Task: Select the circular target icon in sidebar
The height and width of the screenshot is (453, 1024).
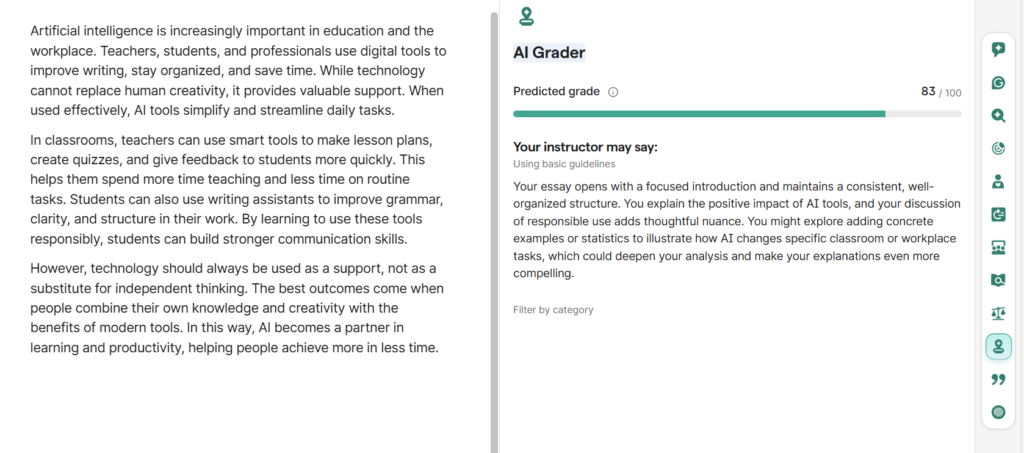Action: (997, 148)
